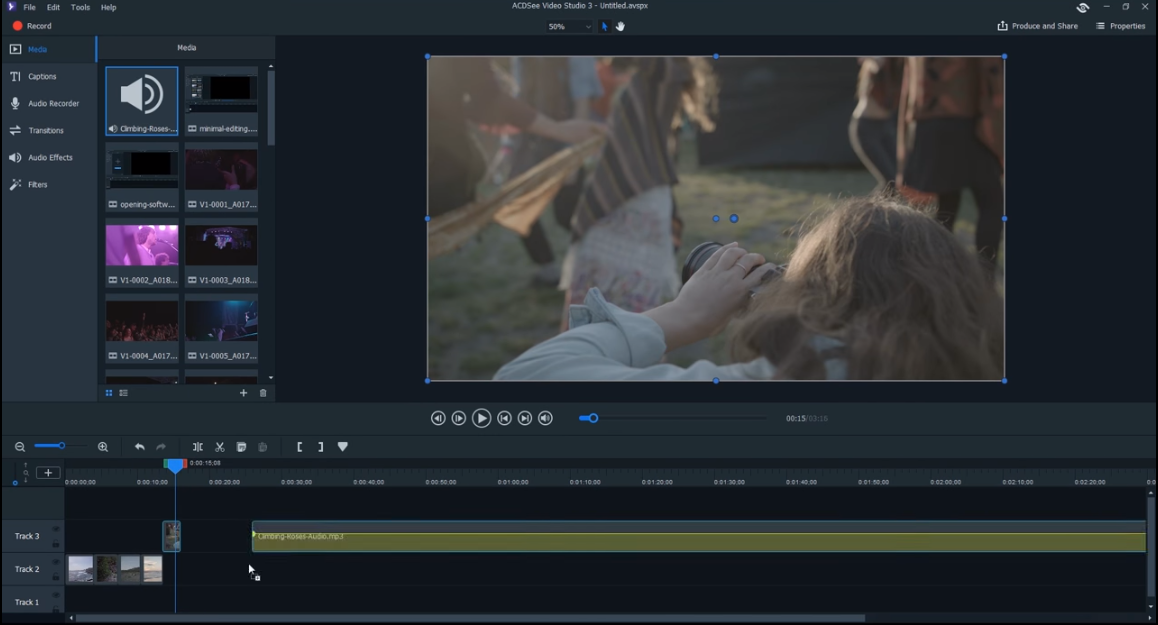Add a marker using the marker icon
The height and width of the screenshot is (625, 1158).
pyautogui.click(x=343, y=447)
